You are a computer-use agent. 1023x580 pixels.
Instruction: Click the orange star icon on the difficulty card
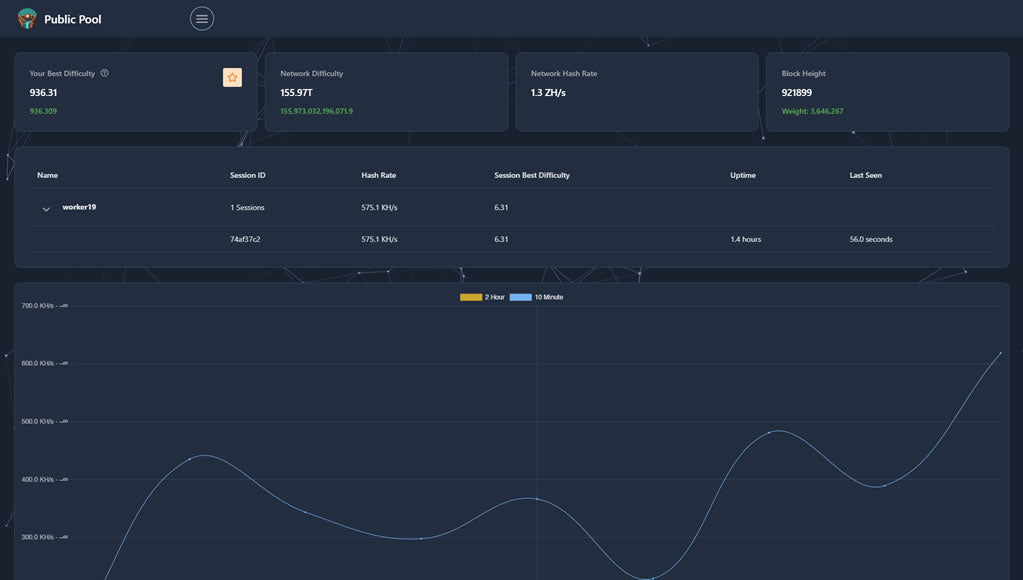pyautogui.click(x=232, y=76)
